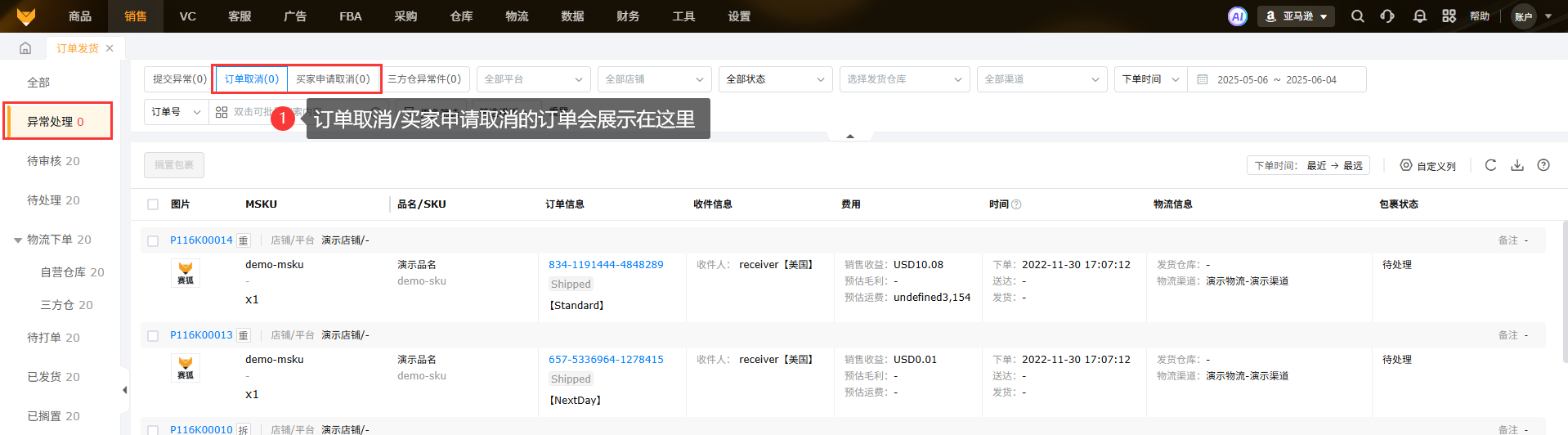
Task: Click 帮助 in top bar
Action: pos(1480,16)
